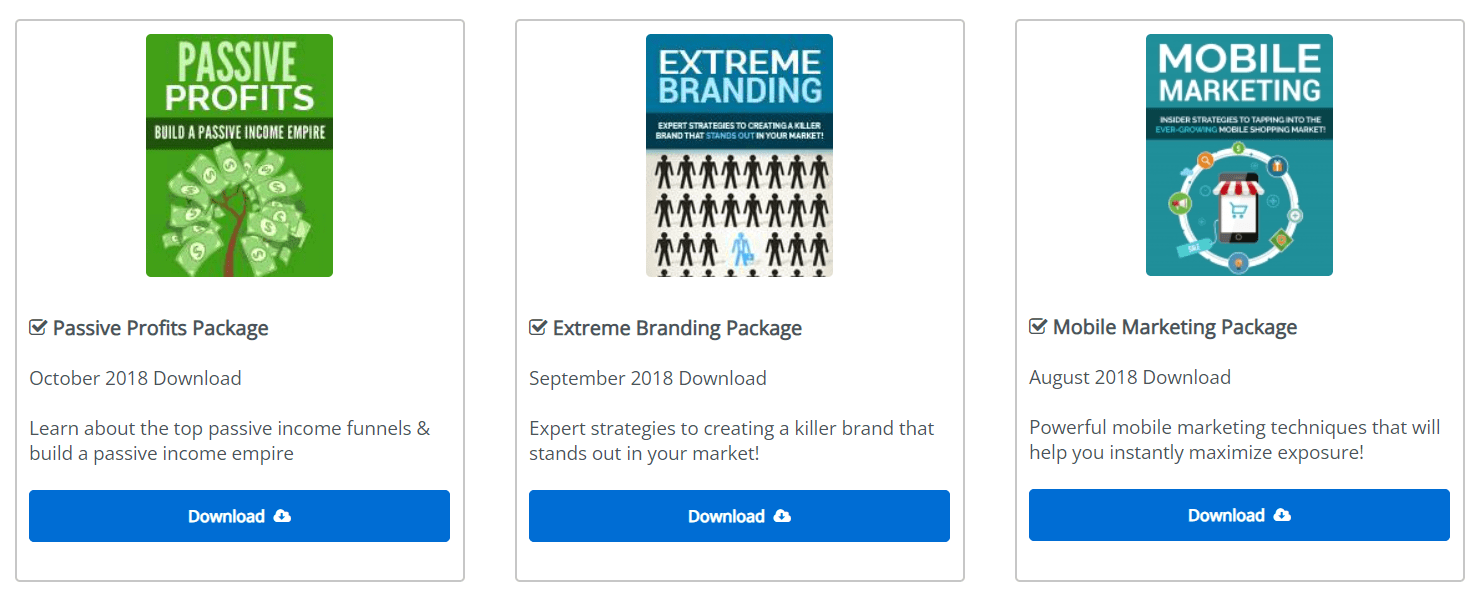Open the Passive Profits book cover
The image size is (1480, 603).
239,155
